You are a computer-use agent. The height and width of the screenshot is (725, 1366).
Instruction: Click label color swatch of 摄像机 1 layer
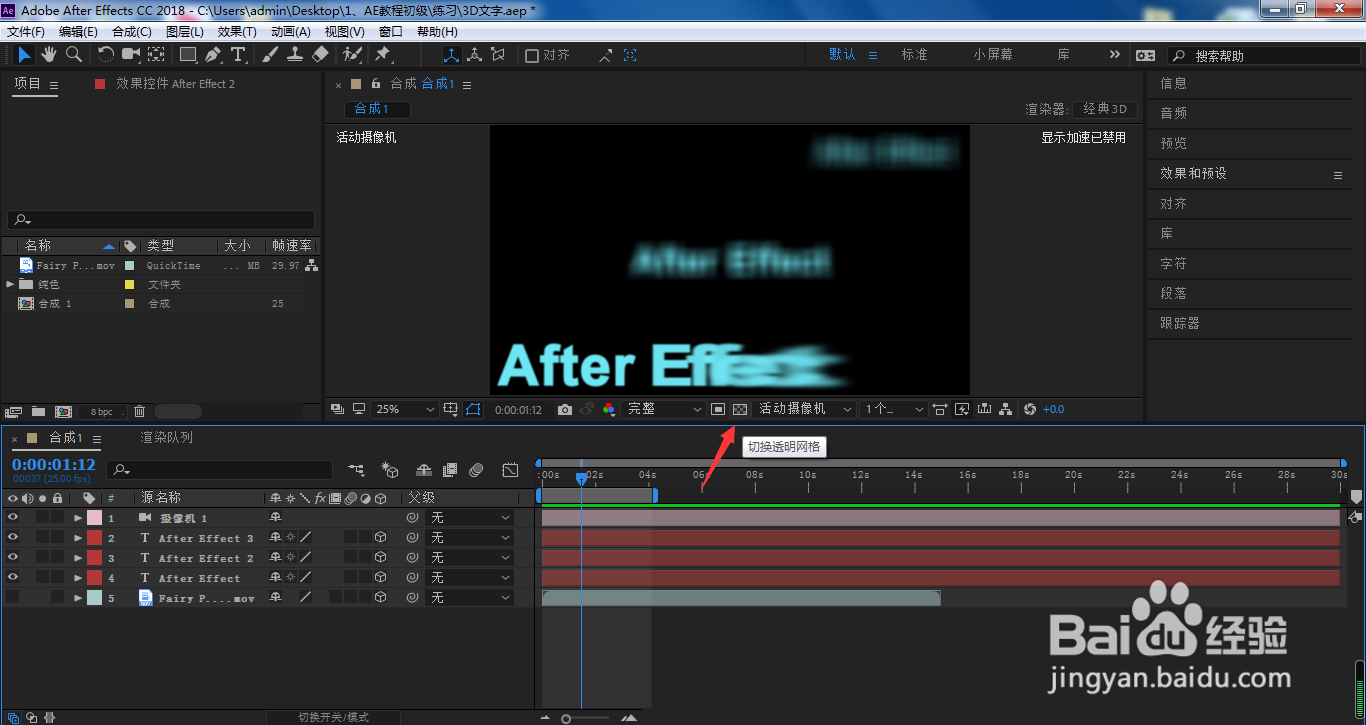[95, 518]
